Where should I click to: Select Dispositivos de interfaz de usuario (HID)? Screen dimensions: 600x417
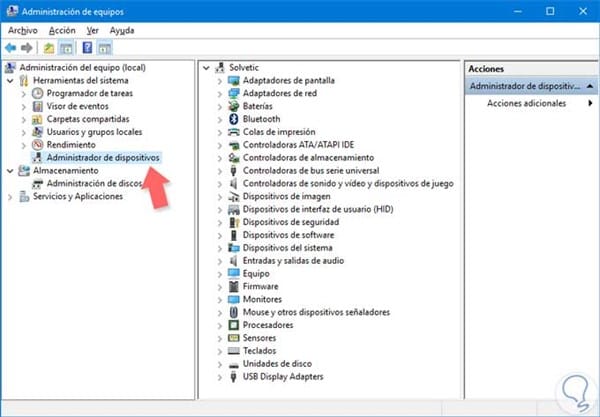pyautogui.click(x=318, y=209)
